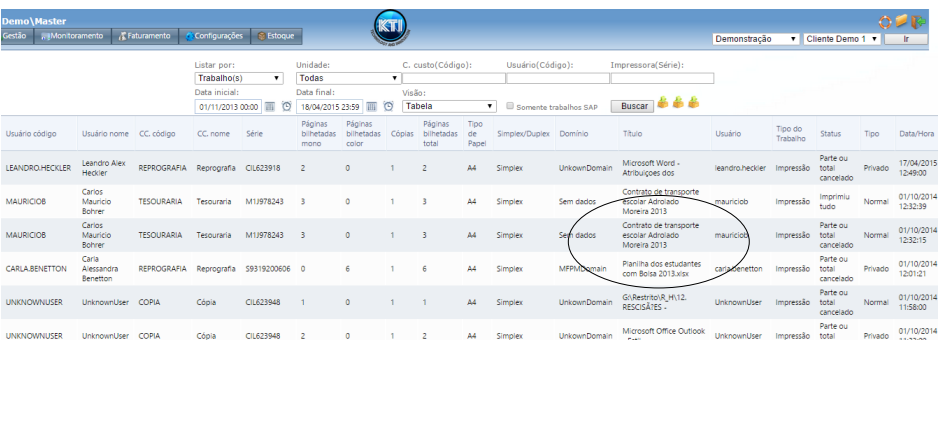943x435 pixels.
Task: Log out using the exit door icon
Action: [x=918, y=22]
